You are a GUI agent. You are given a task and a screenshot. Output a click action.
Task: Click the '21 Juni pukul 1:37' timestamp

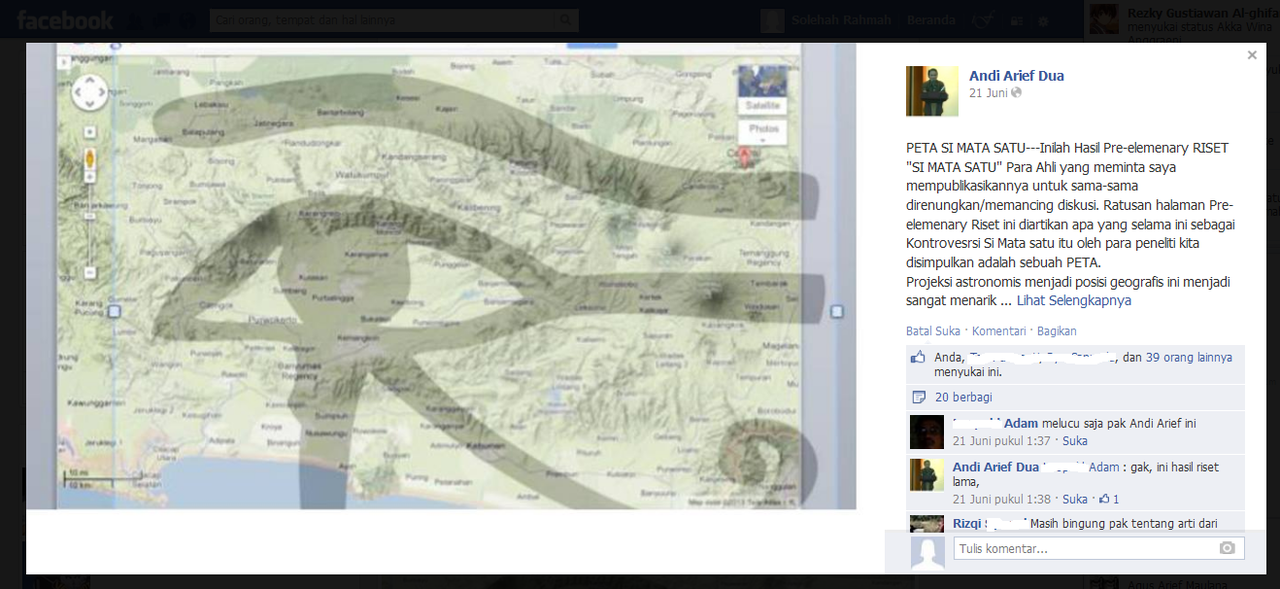[1003, 441]
